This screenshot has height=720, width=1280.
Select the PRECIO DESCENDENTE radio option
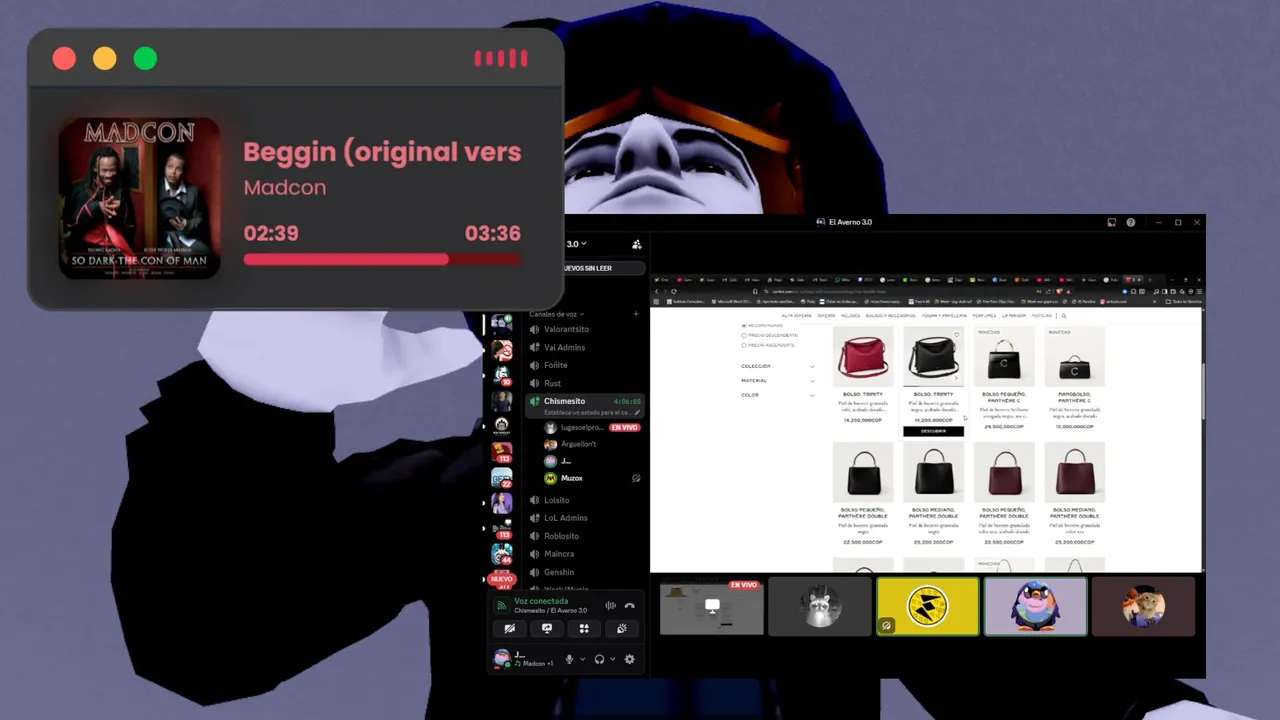[769, 335]
